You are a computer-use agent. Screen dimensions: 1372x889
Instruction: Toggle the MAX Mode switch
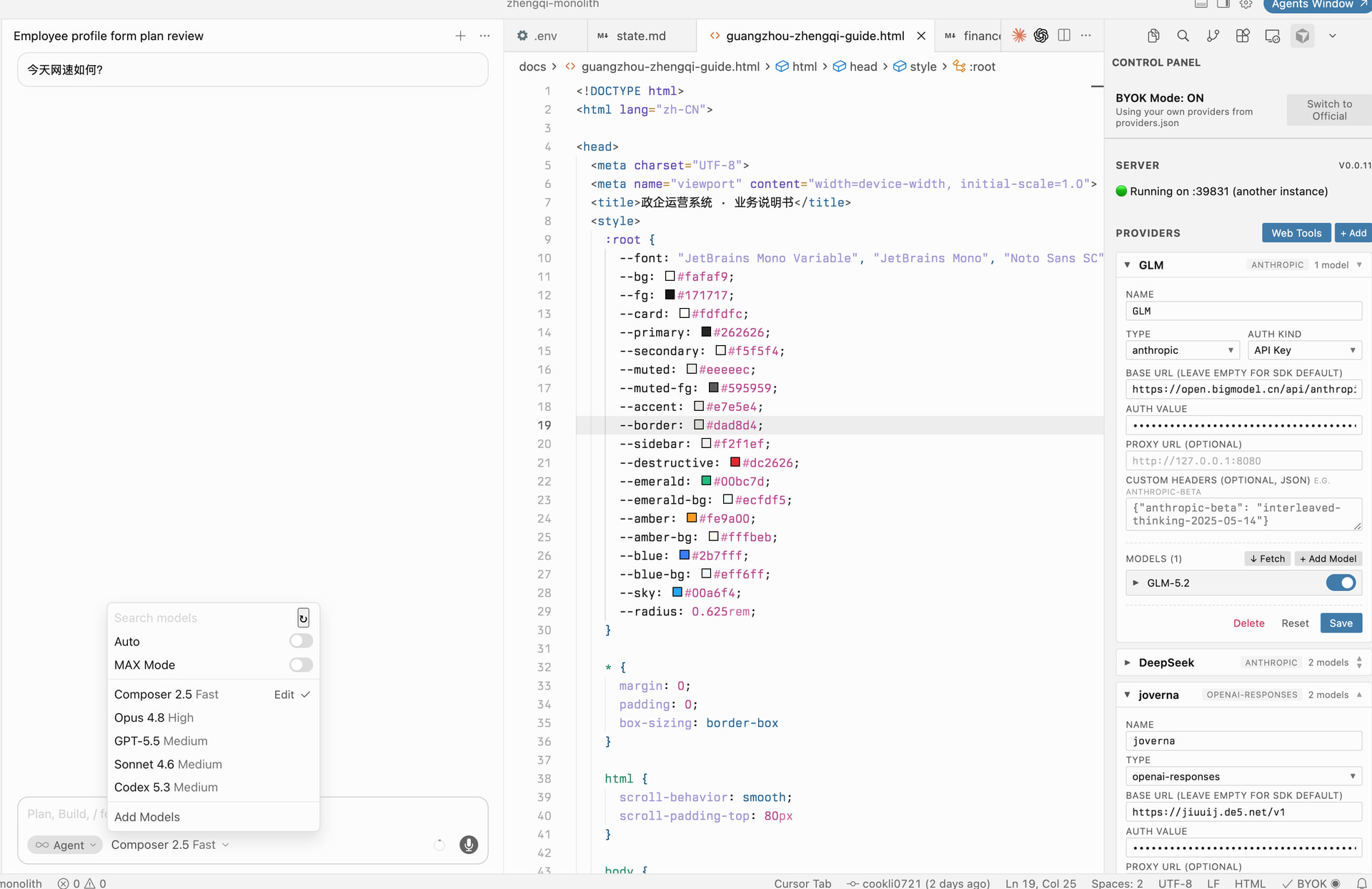click(301, 665)
